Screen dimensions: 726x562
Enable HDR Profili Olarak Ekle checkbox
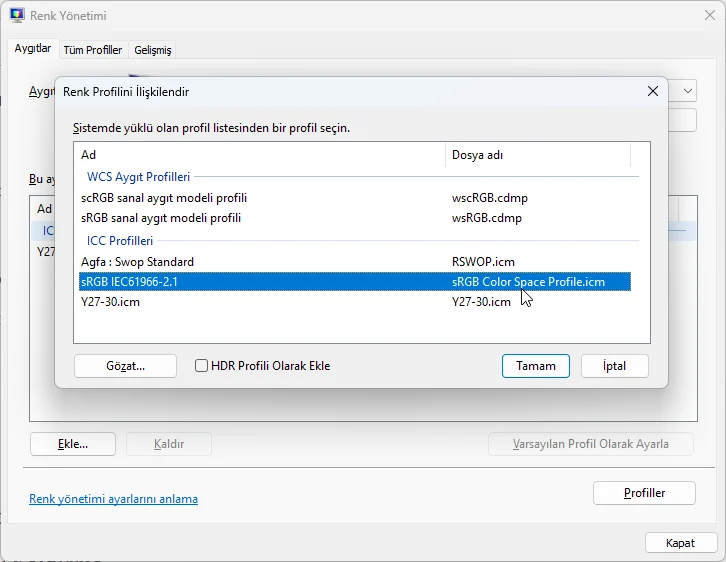[x=201, y=366]
